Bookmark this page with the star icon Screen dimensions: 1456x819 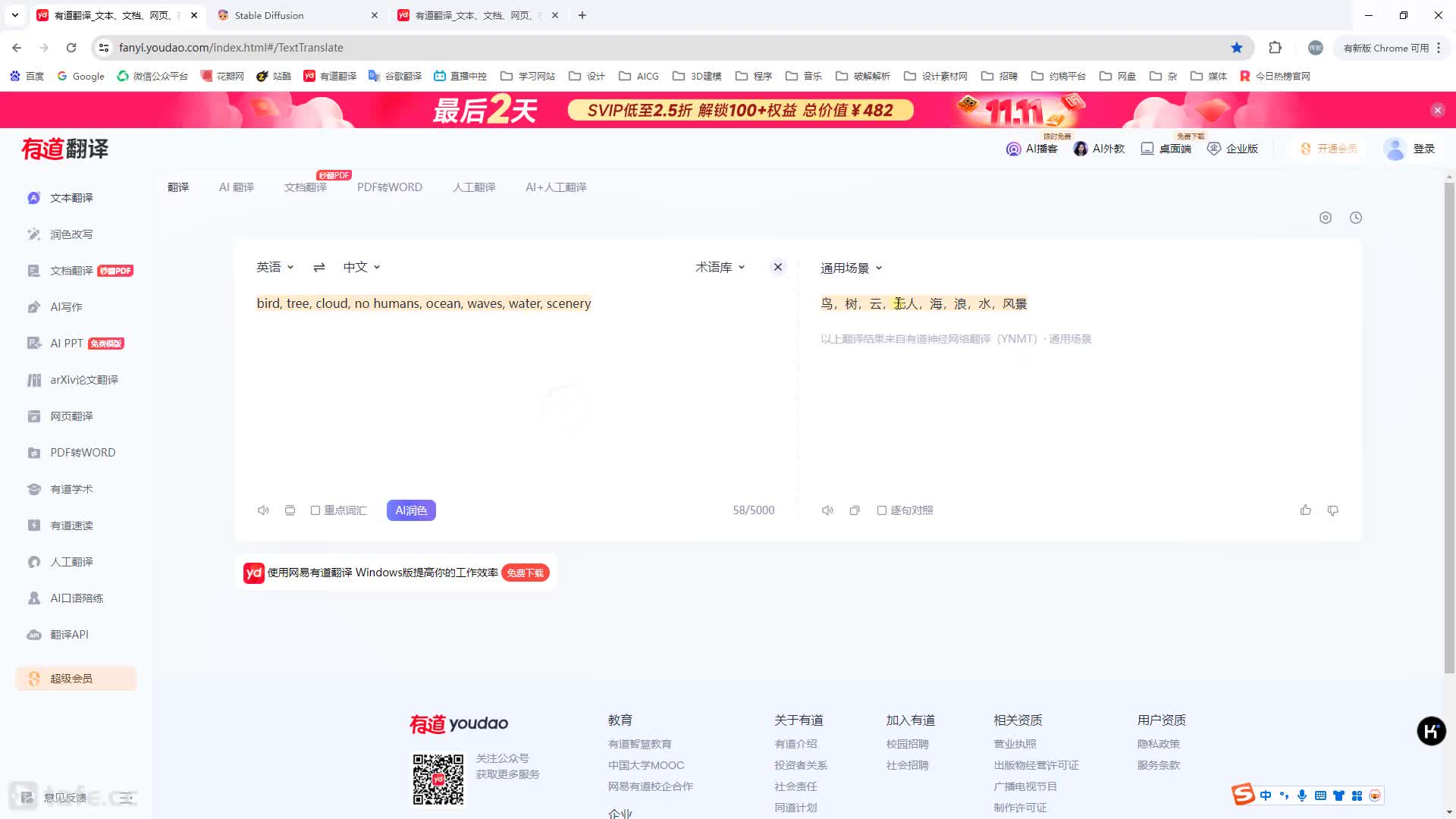pyautogui.click(x=1237, y=48)
